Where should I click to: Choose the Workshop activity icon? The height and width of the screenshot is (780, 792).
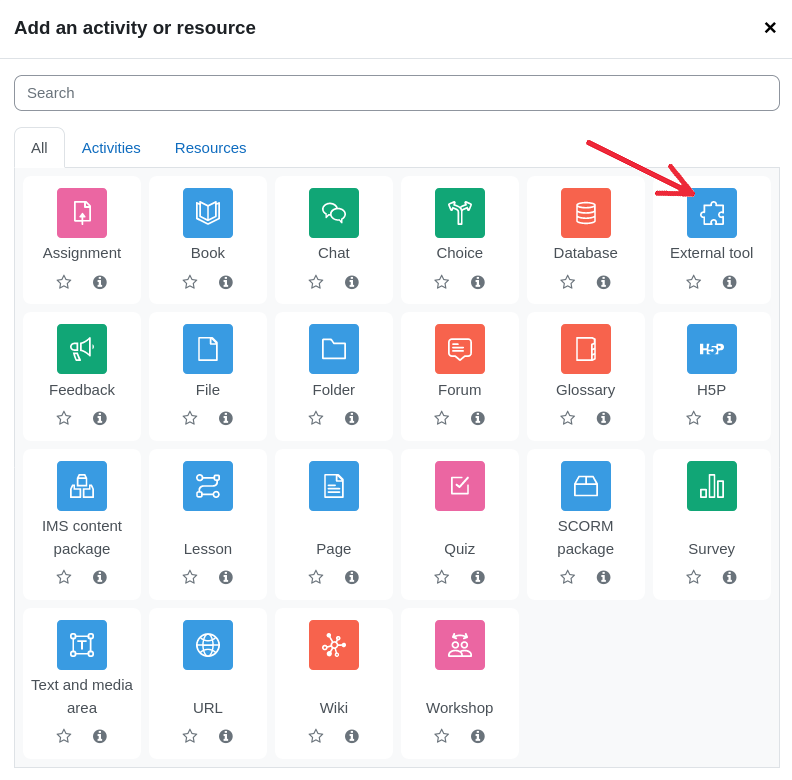tap(460, 645)
